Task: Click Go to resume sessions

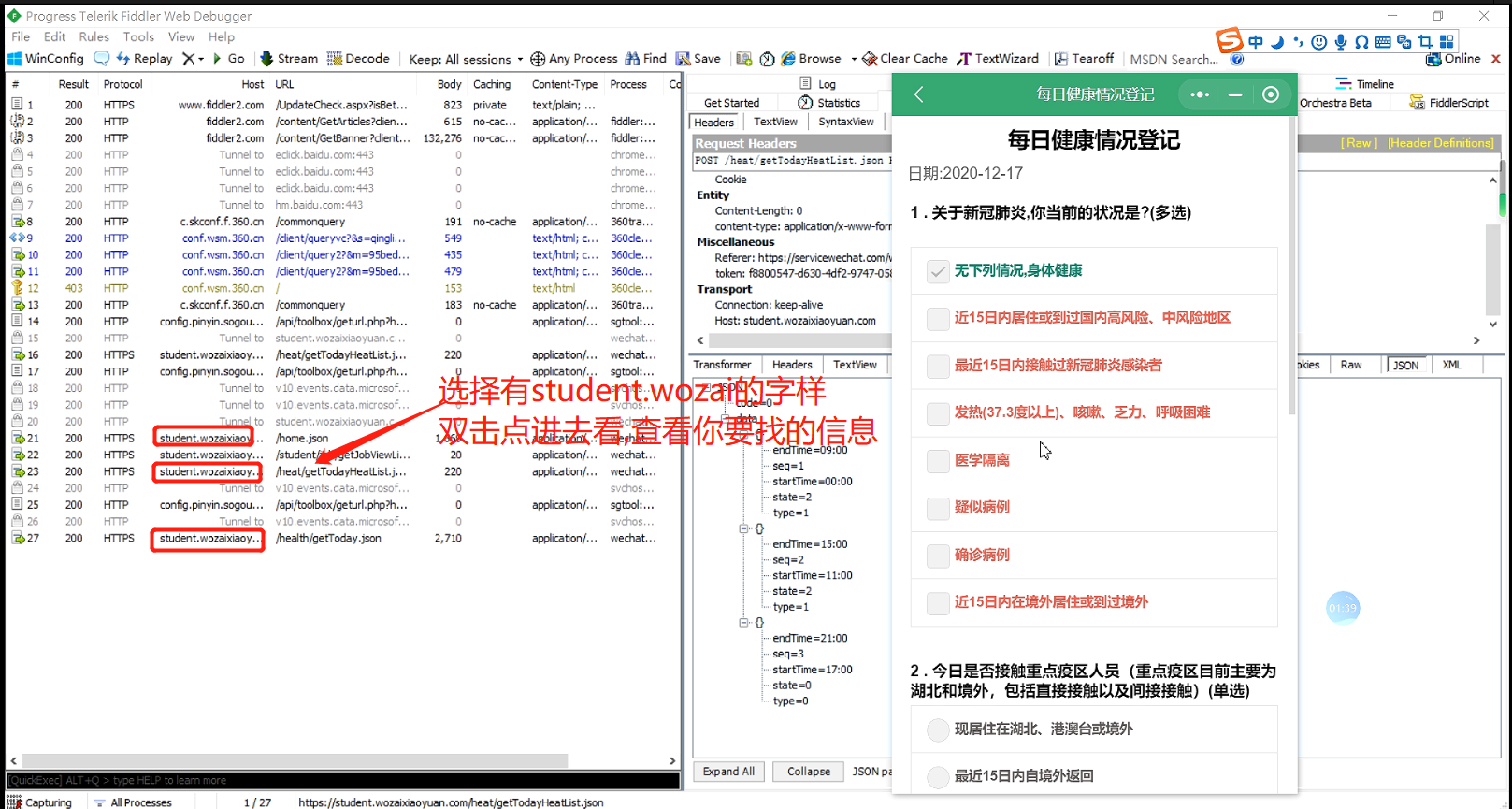Action: 228,58
